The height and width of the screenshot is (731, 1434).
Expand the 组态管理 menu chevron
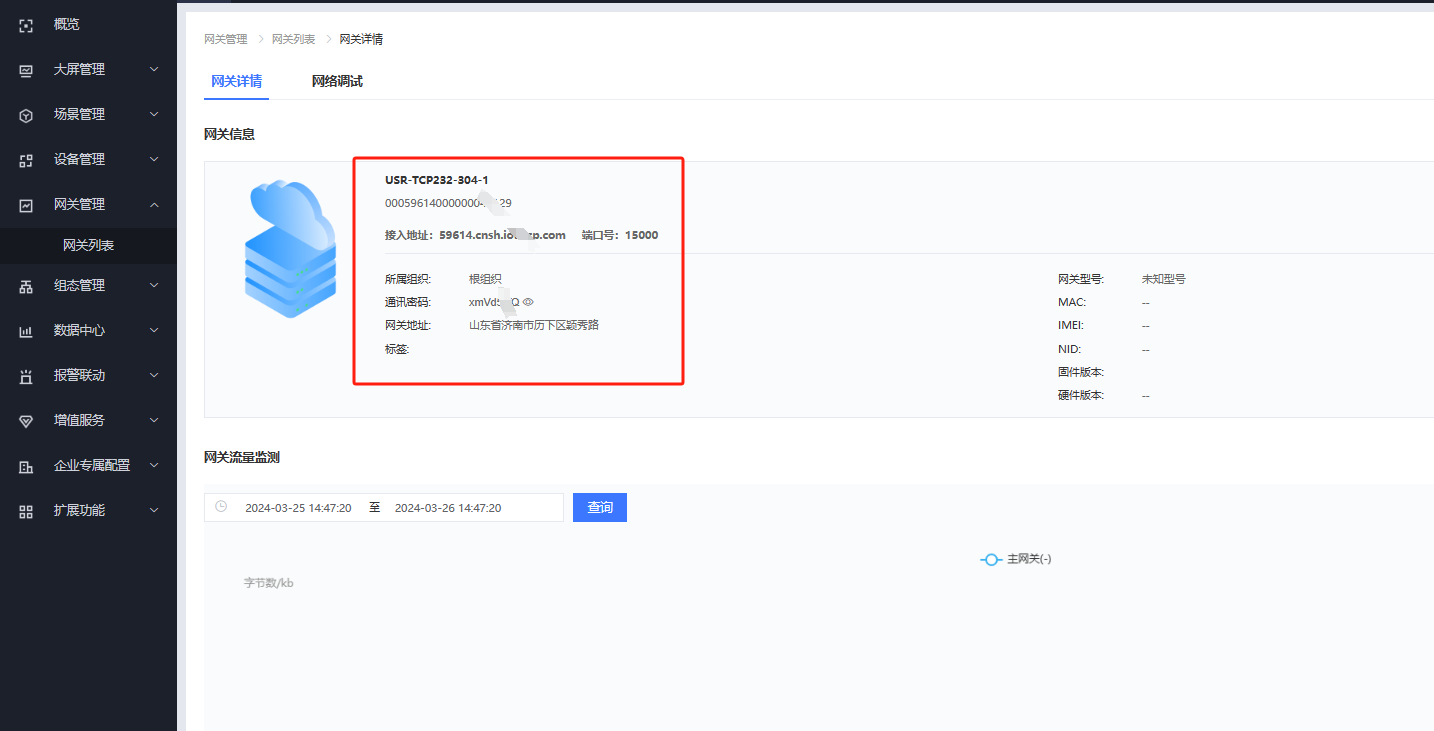154,285
